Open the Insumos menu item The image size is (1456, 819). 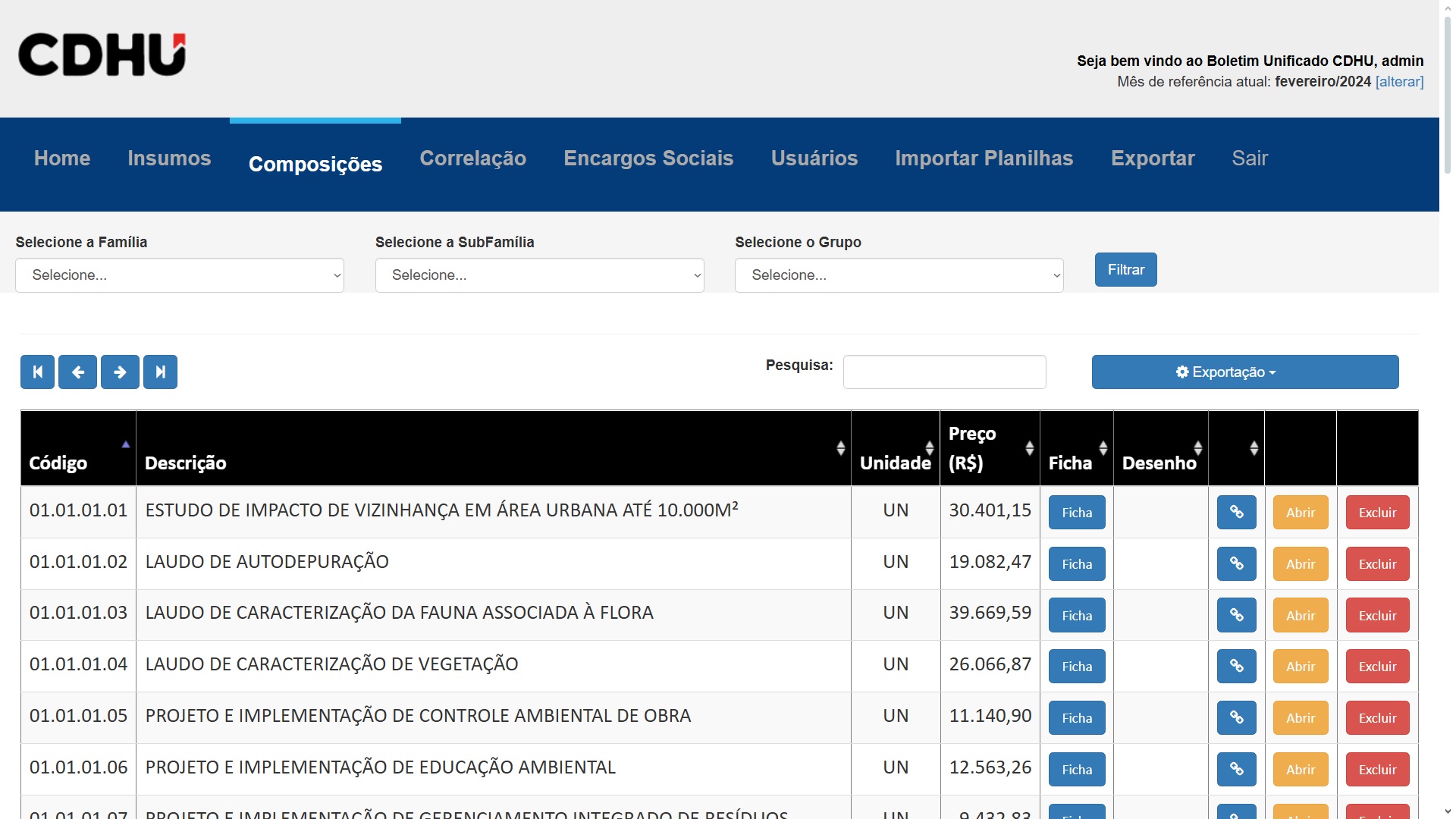click(169, 158)
